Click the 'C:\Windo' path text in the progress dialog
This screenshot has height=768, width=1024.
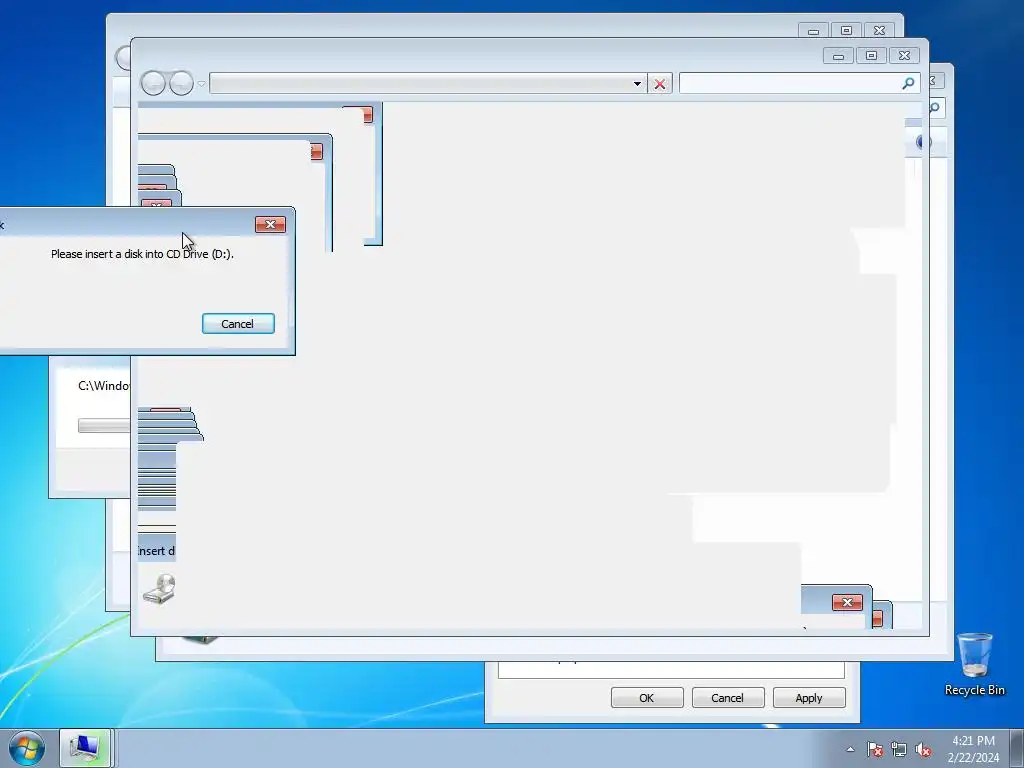click(103, 385)
